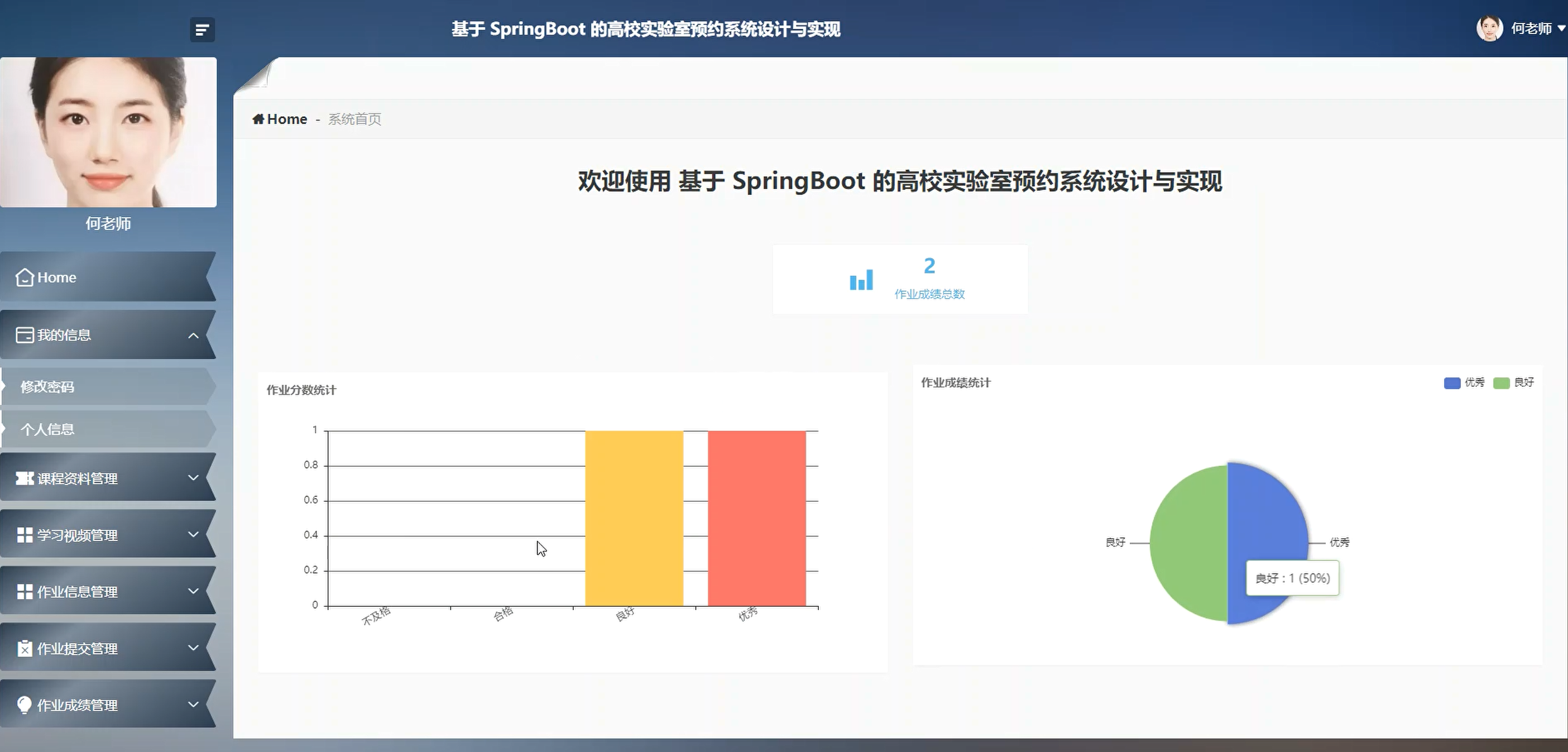Expand the 作业信息管理 chevron
The width and height of the screenshot is (1568, 752).
coord(194,591)
